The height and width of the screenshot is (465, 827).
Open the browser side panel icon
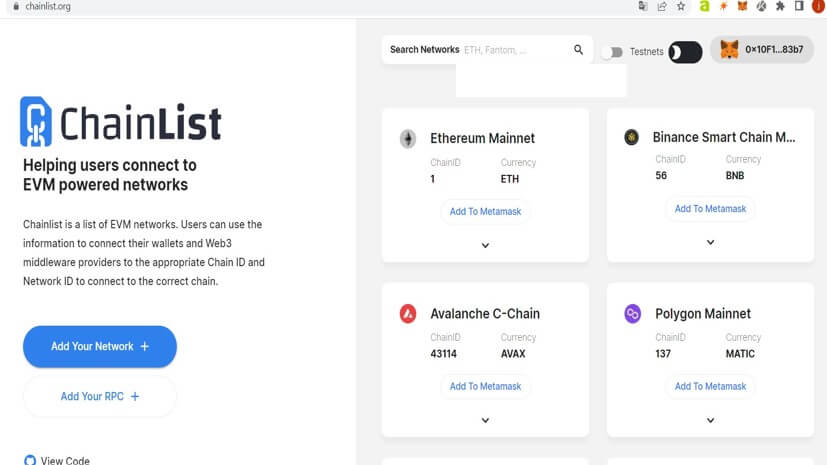click(x=799, y=6)
